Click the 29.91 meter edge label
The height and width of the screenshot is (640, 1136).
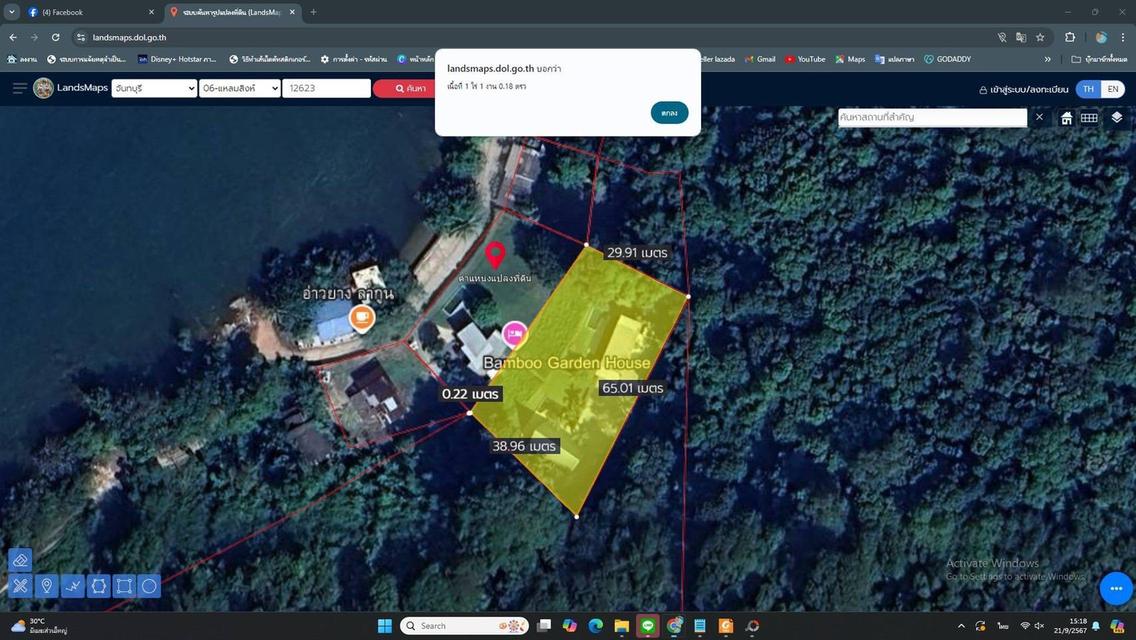click(637, 252)
